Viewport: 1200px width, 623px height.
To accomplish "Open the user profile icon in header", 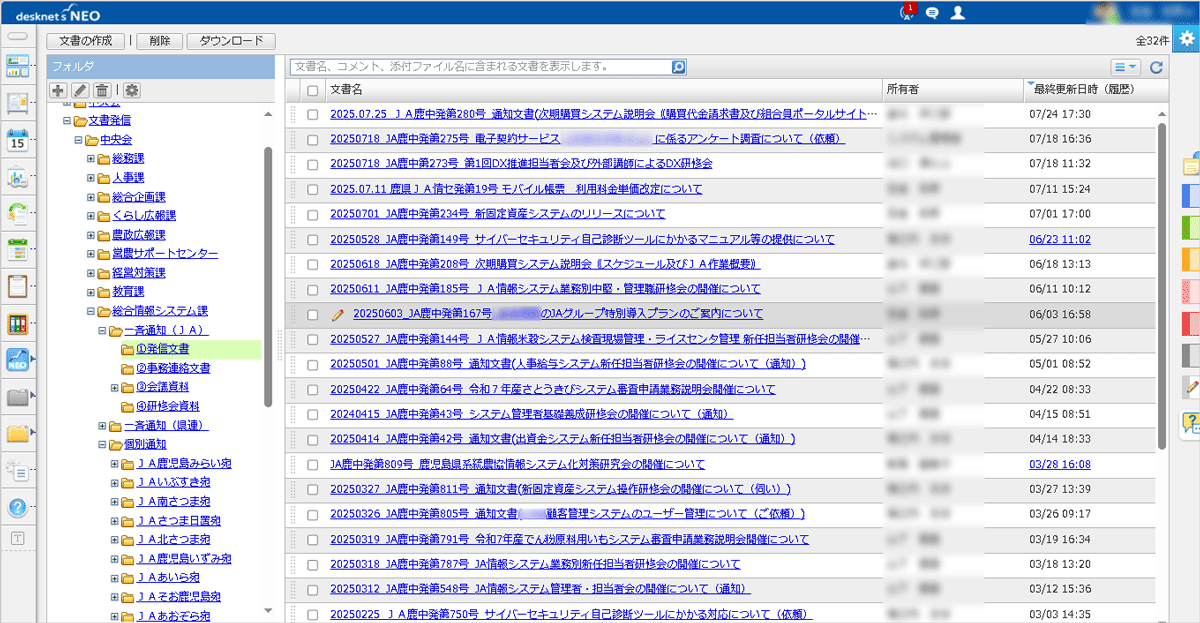I will tap(958, 13).
